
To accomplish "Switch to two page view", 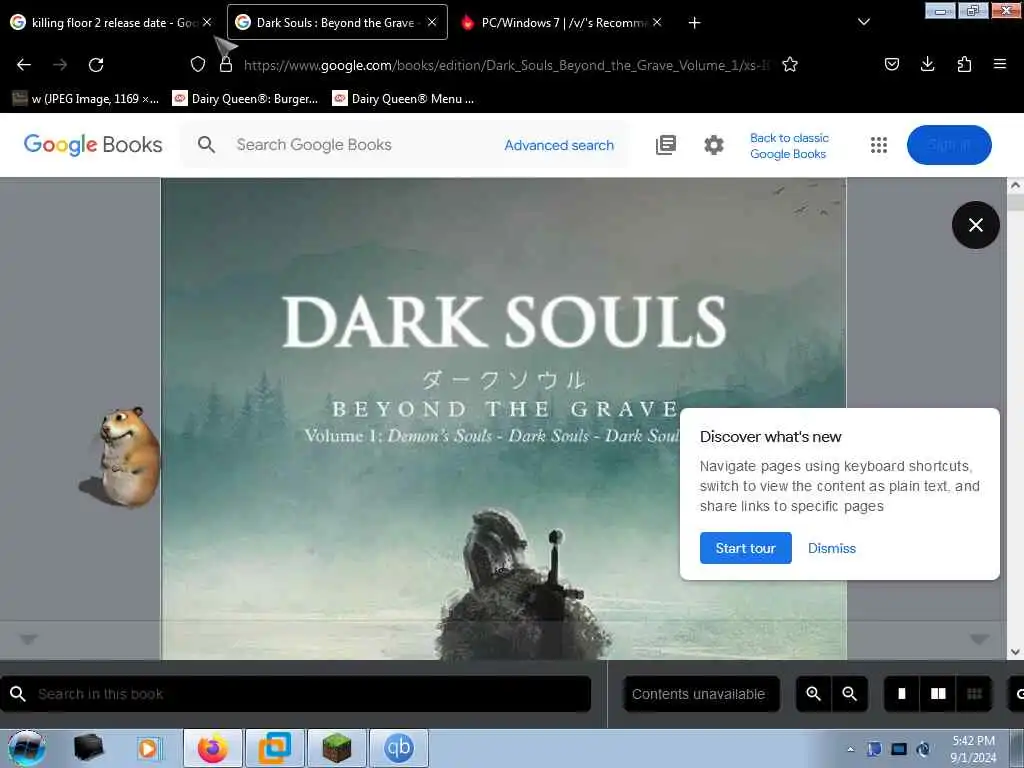I will 938,694.
